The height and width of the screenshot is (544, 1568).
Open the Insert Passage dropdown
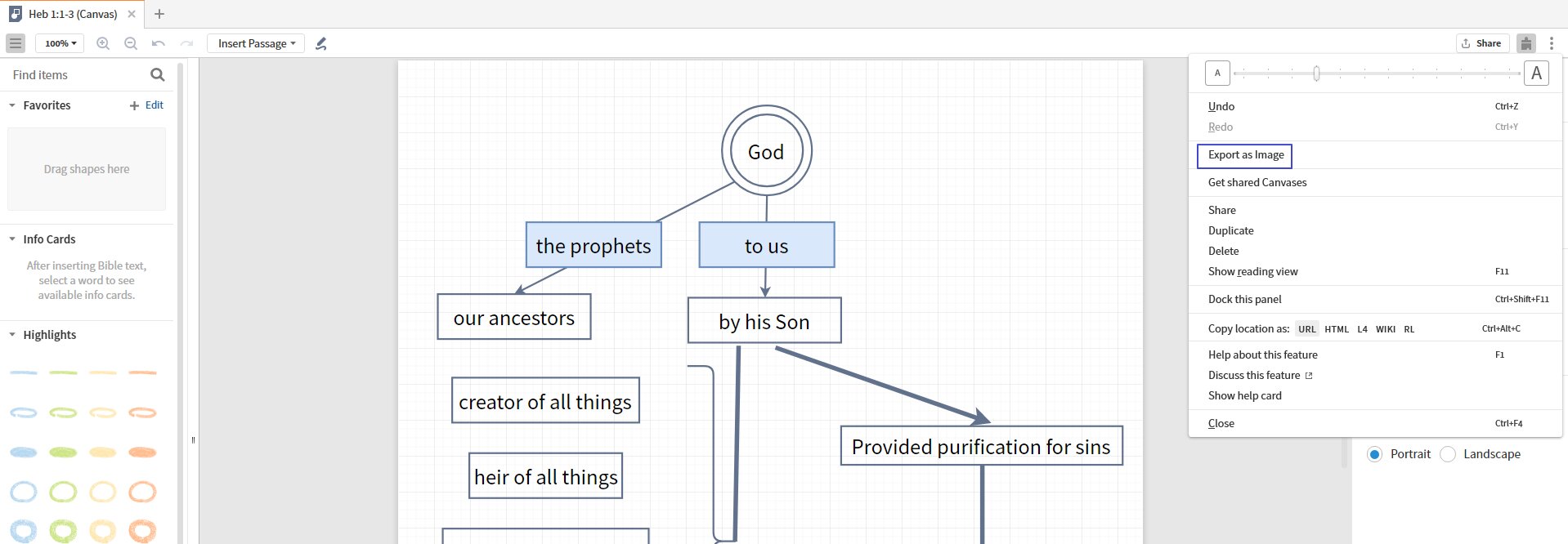coord(256,43)
